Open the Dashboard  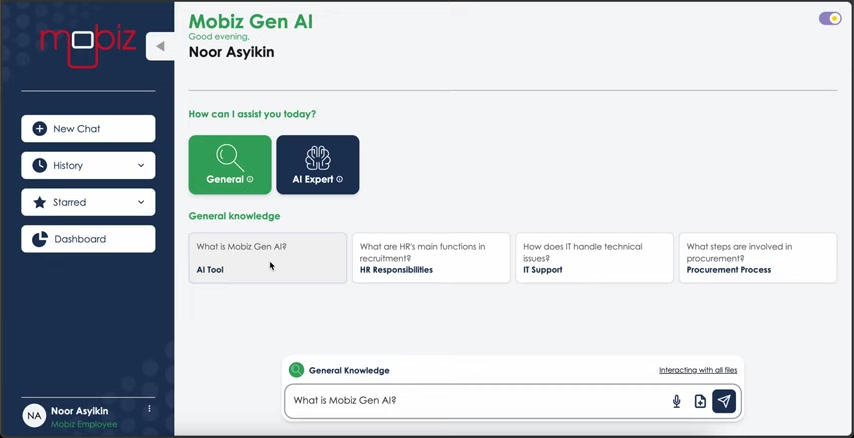pyautogui.click(x=88, y=239)
